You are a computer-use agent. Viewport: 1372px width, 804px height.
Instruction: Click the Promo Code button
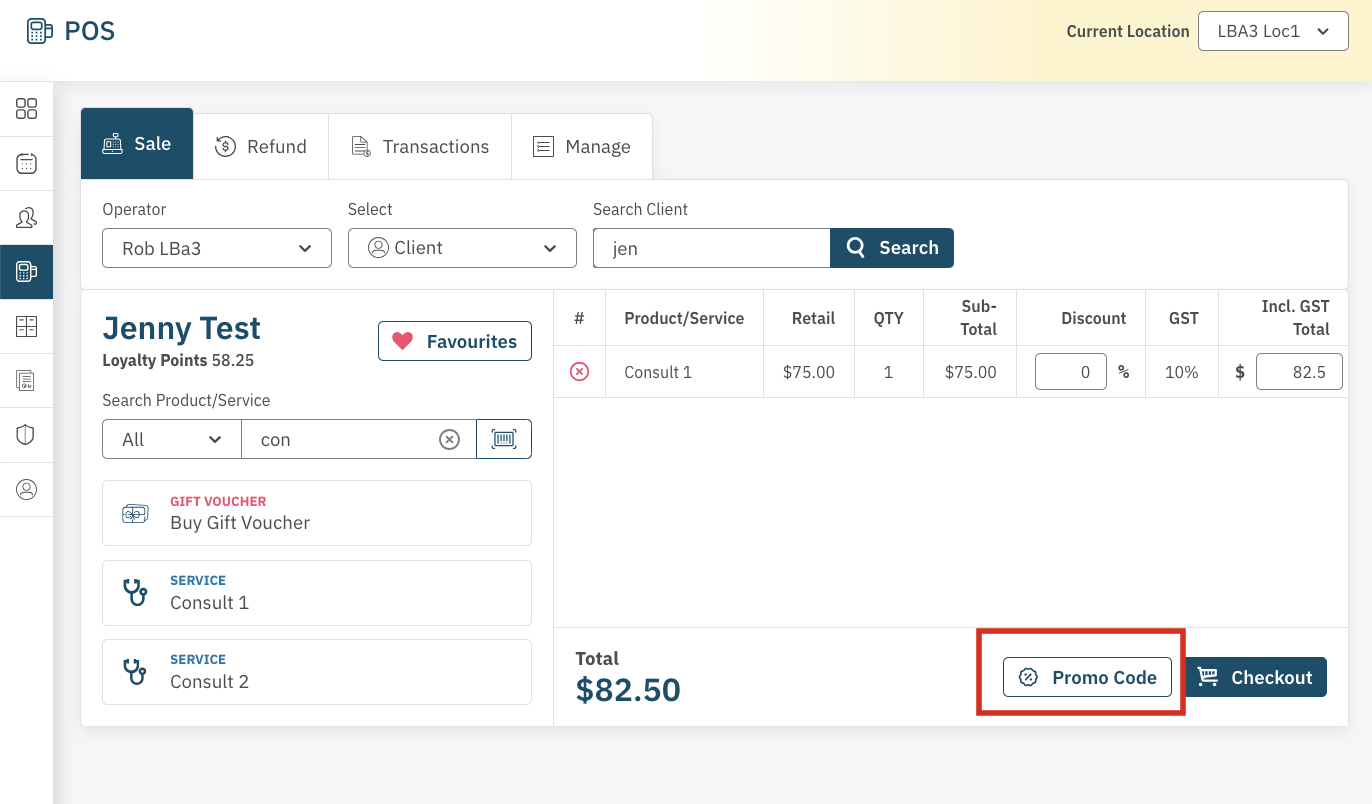1087,677
